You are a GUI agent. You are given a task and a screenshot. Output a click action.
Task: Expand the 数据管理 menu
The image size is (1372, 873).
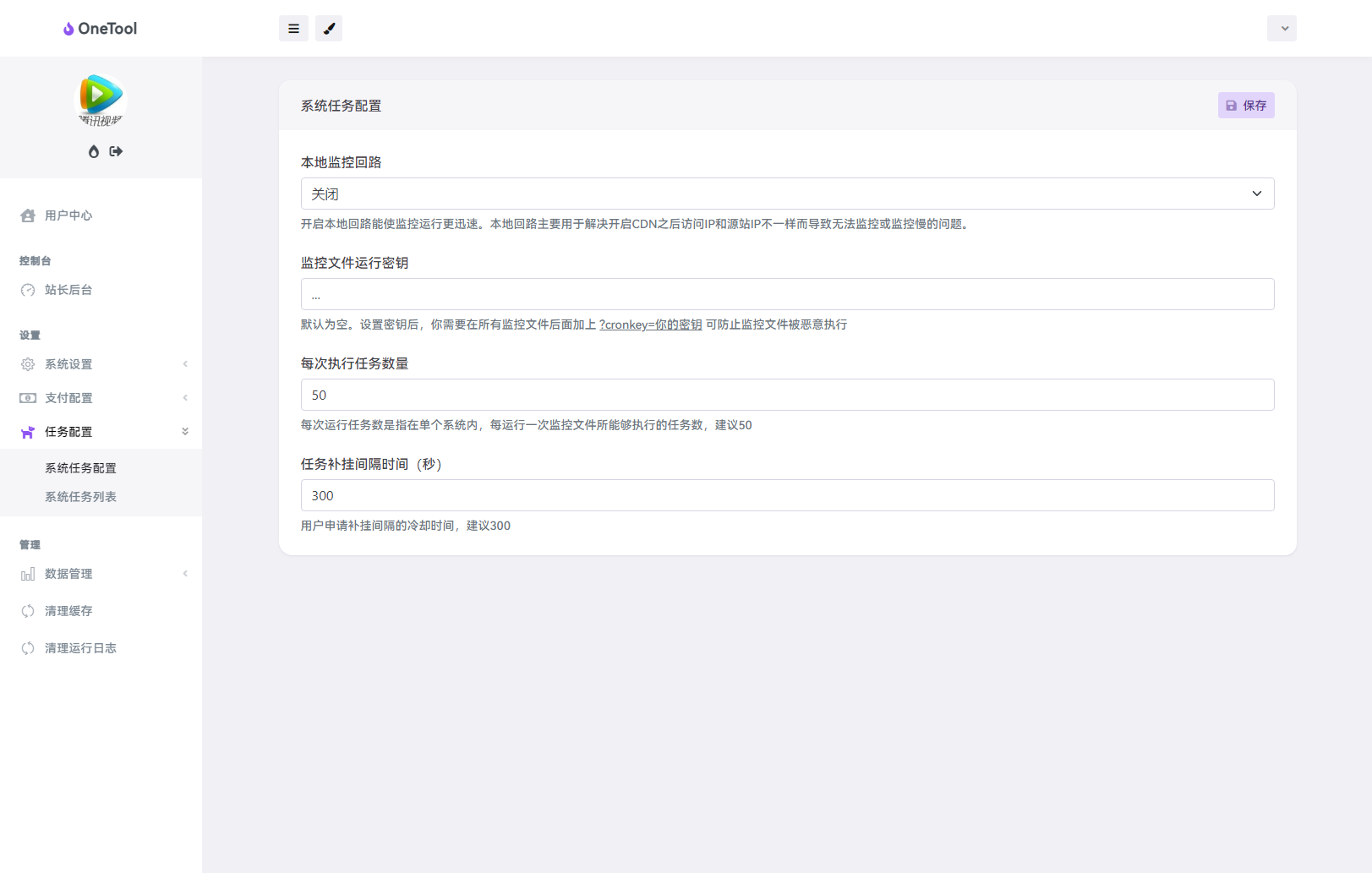(101, 574)
